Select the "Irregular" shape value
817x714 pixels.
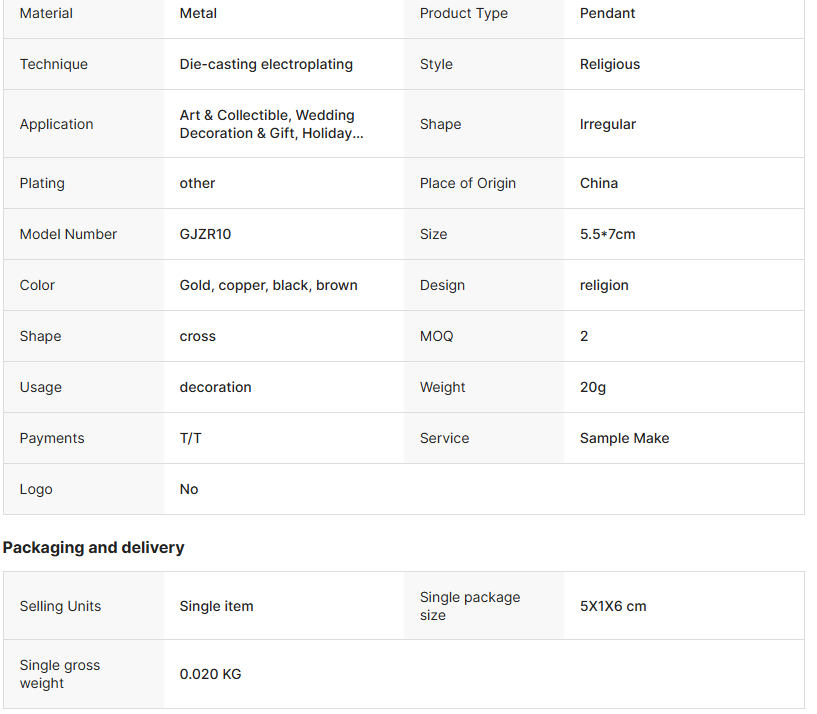[x=608, y=124]
